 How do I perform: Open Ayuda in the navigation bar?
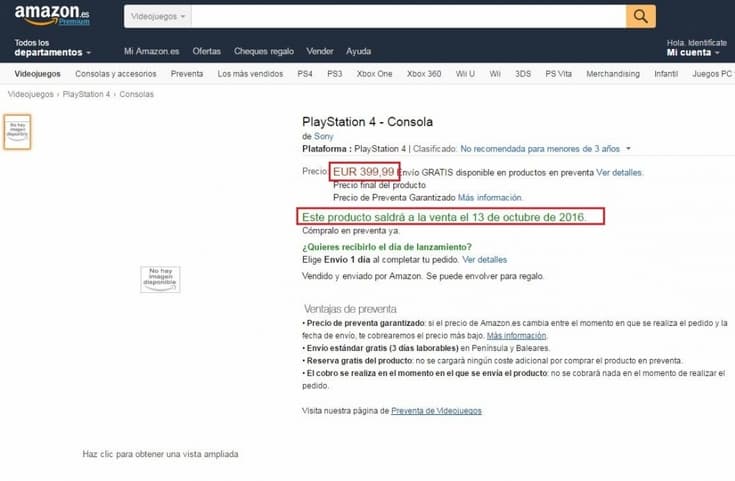click(359, 51)
